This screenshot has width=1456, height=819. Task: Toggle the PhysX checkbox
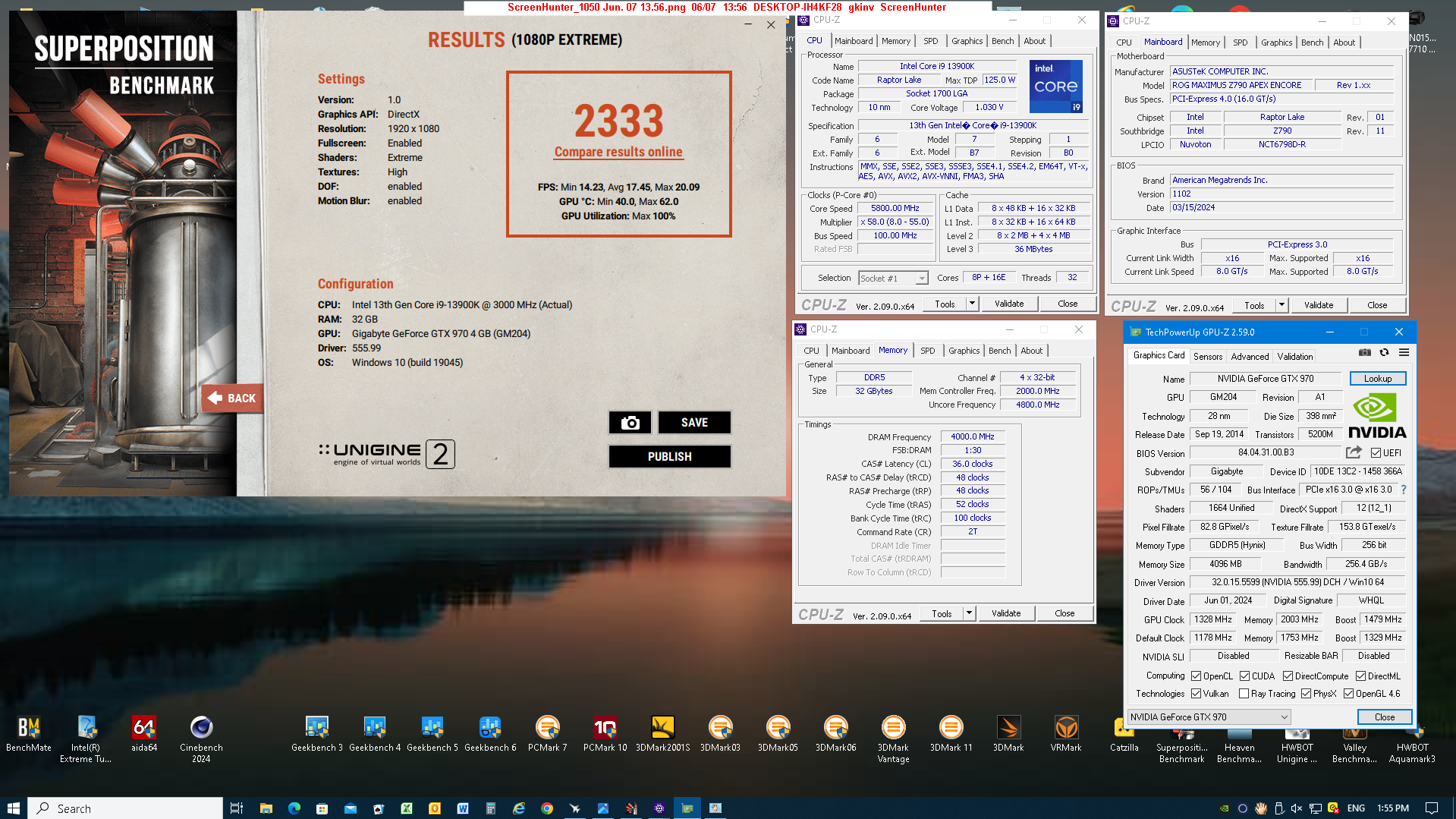click(x=1306, y=694)
